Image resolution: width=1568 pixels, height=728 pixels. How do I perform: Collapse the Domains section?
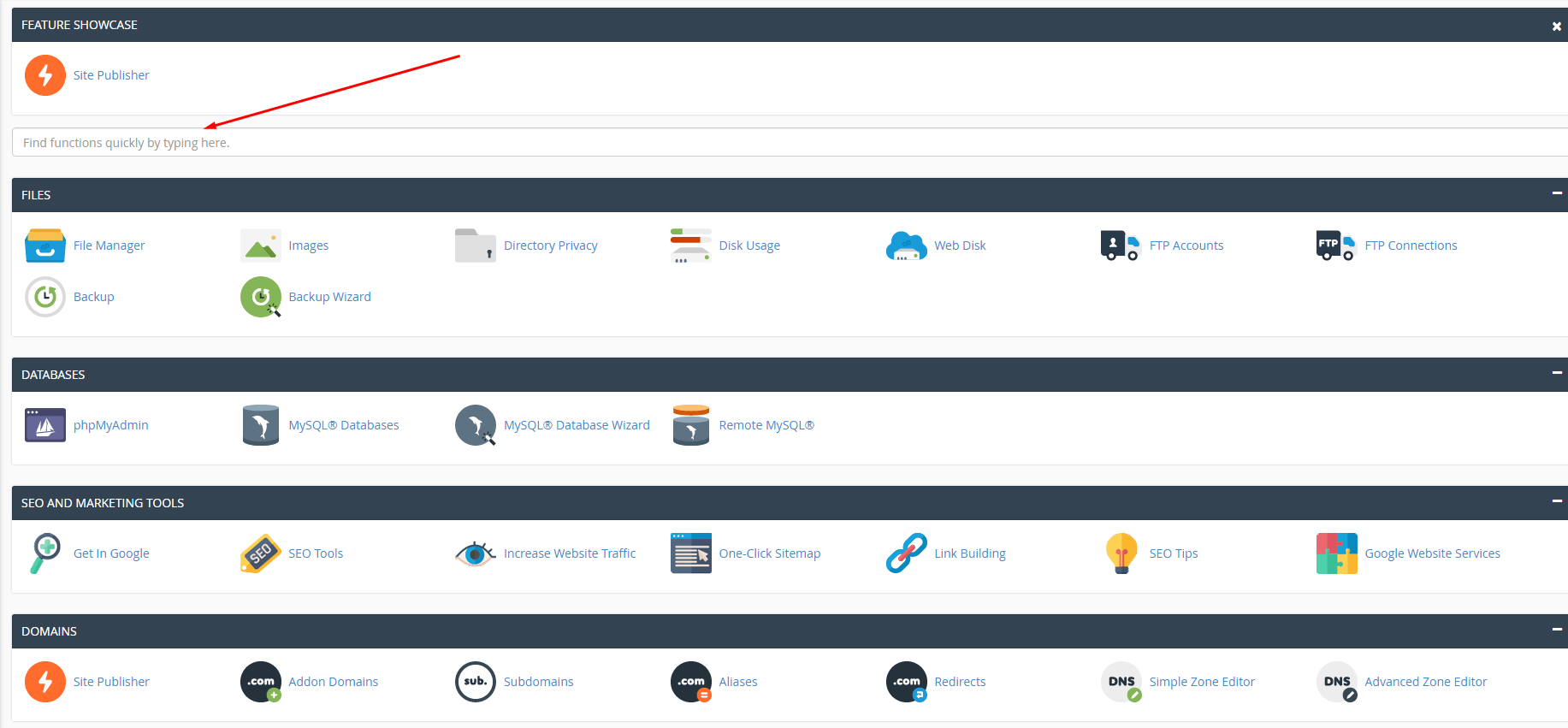[x=1556, y=630]
